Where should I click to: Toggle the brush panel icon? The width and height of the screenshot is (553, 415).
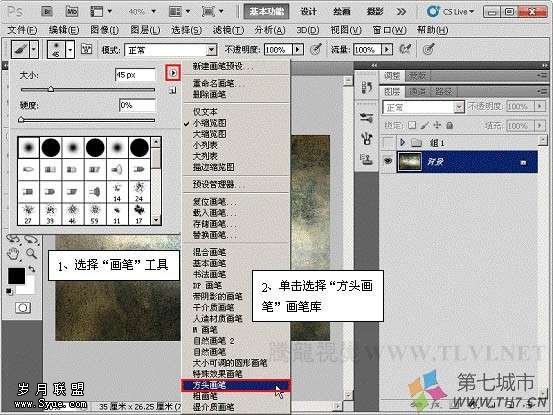click(x=86, y=49)
